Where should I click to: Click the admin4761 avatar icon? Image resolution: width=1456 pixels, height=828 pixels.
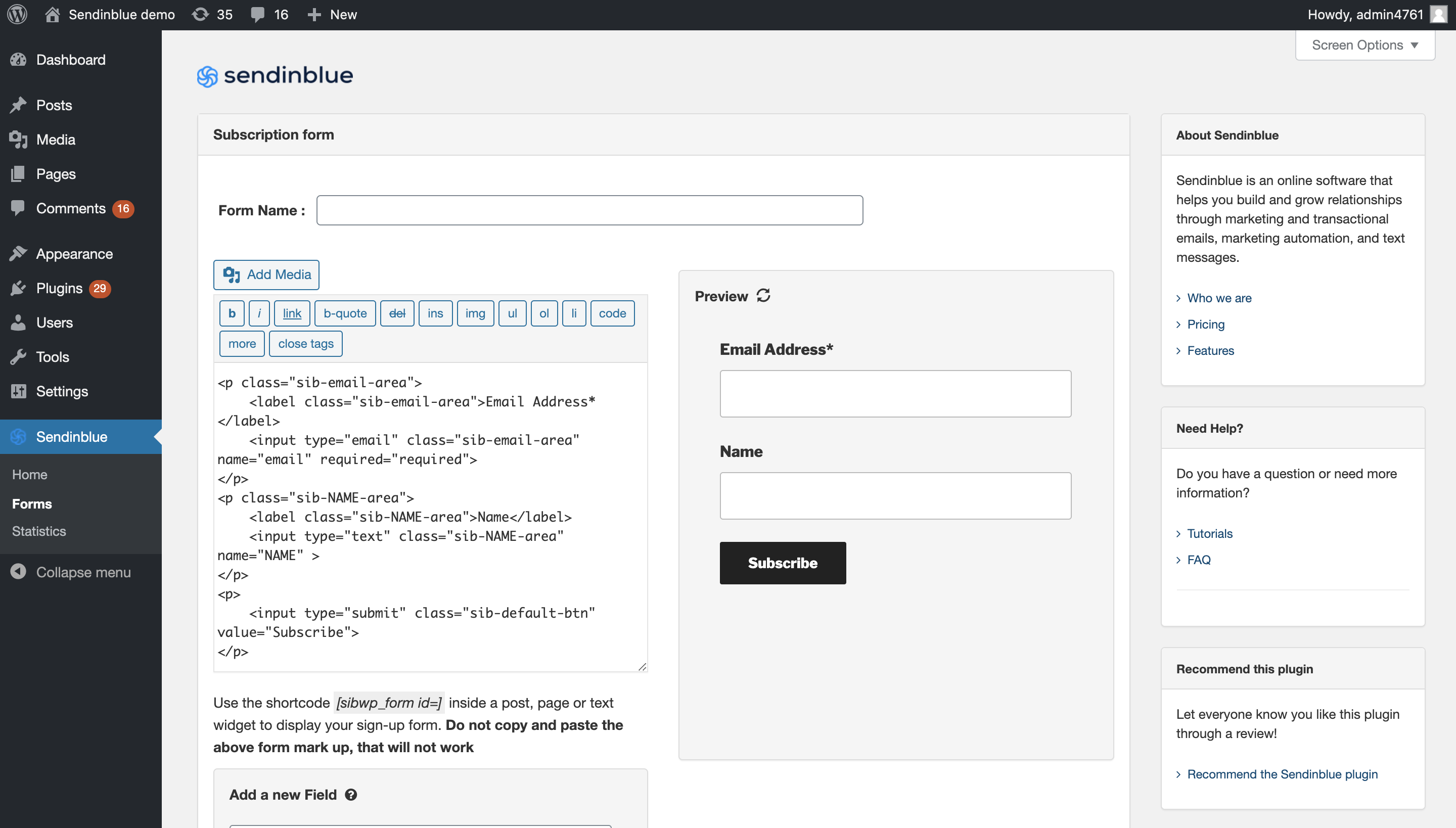tap(1438, 14)
